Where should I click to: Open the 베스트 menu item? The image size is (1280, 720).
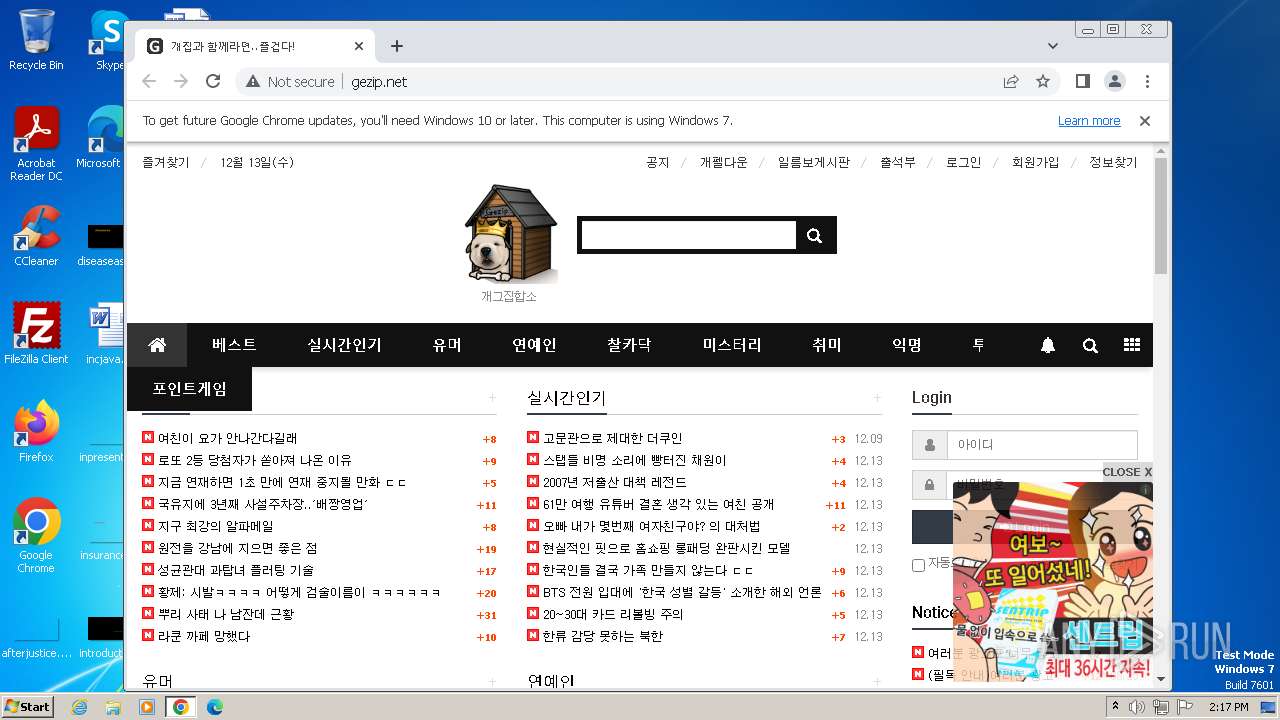(234, 345)
